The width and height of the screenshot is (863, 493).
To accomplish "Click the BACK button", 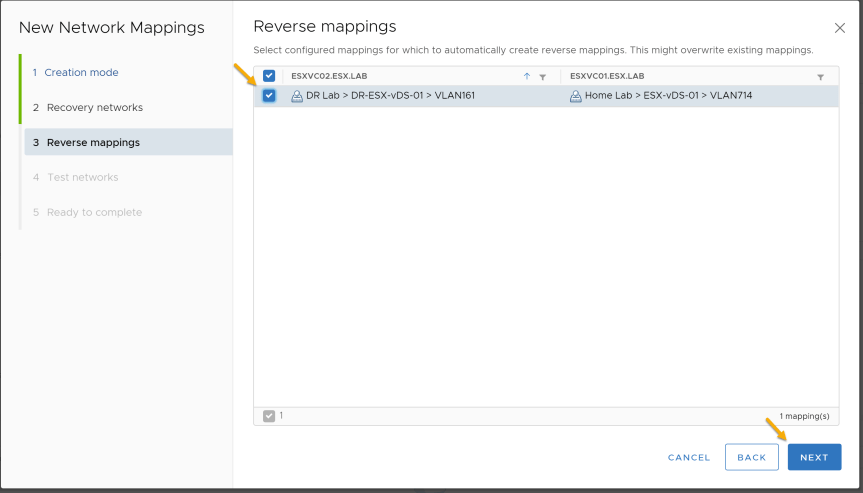I will (751, 457).
